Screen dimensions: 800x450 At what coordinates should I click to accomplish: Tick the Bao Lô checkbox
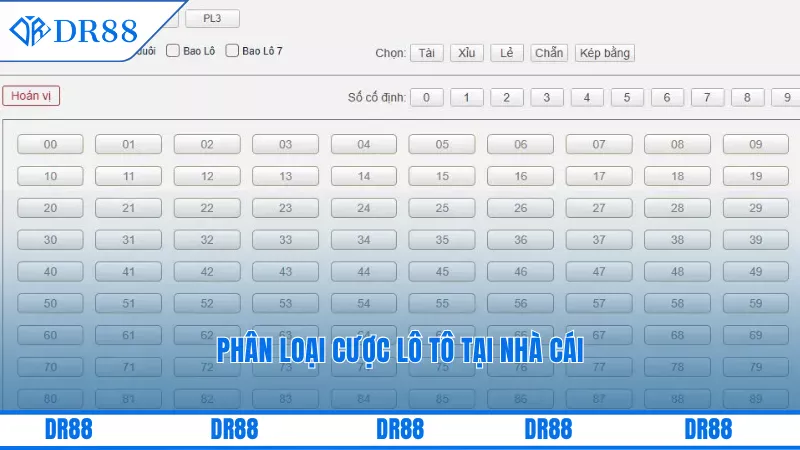(x=173, y=51)
